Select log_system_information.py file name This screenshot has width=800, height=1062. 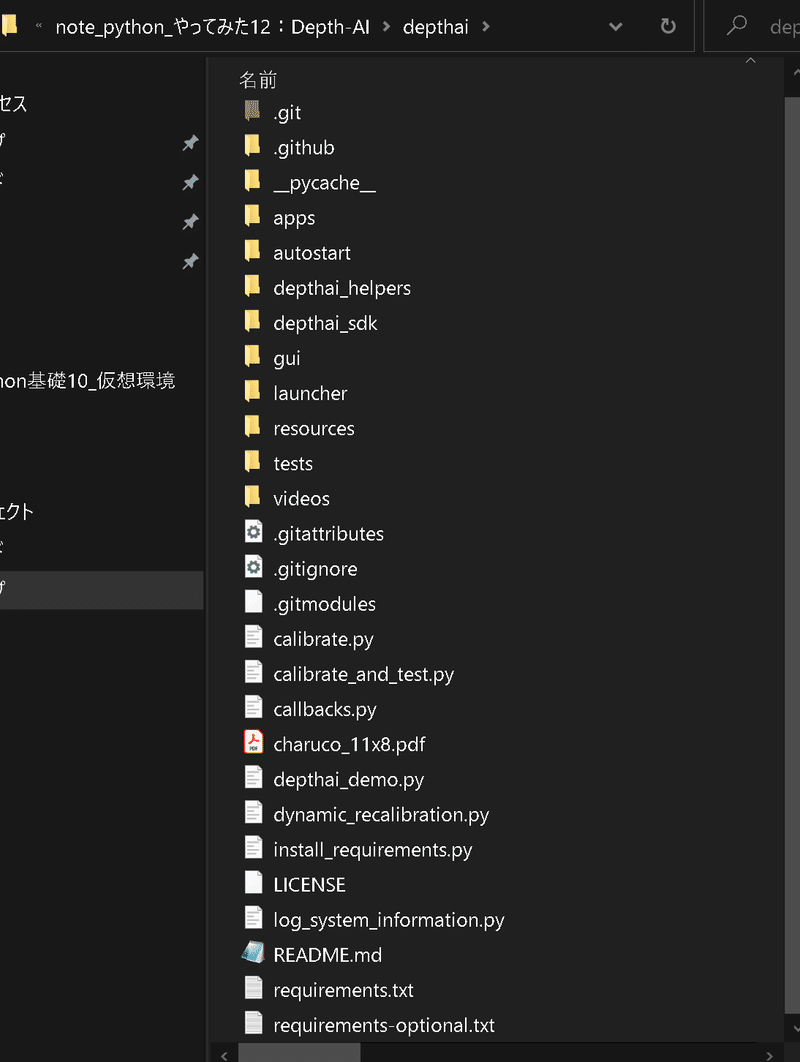tap(389, 920)
